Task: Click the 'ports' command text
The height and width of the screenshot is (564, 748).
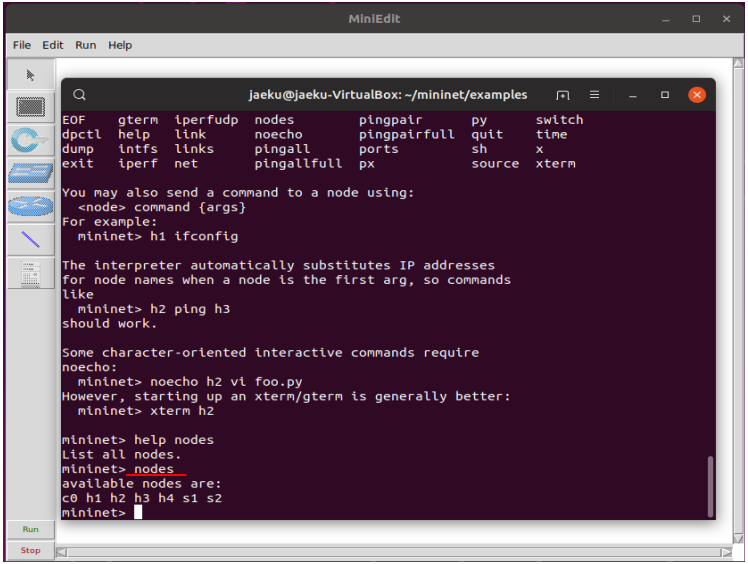Action: (x=378, y=149)
